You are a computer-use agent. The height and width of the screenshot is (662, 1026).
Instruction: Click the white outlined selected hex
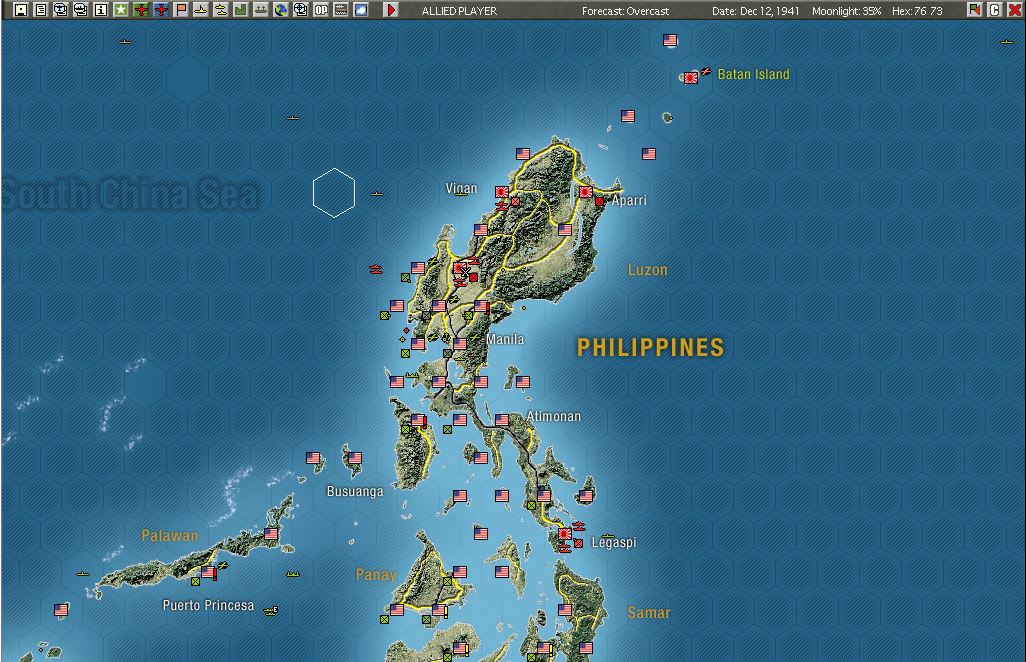[334, 192]
